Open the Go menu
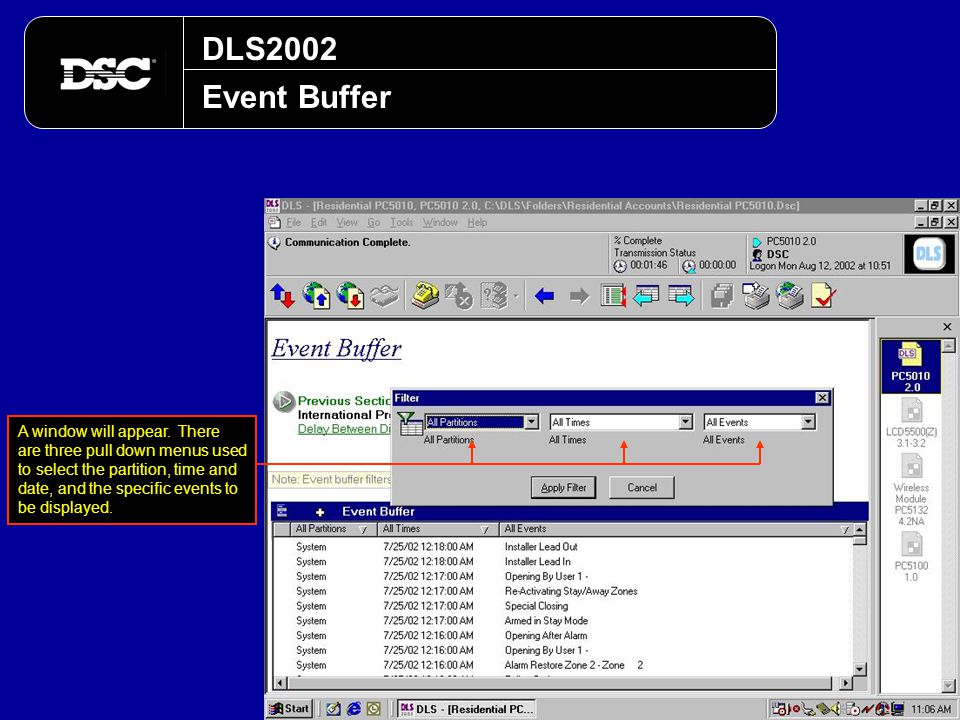Viewport: 960px width, 720px height. click(373, 223)
